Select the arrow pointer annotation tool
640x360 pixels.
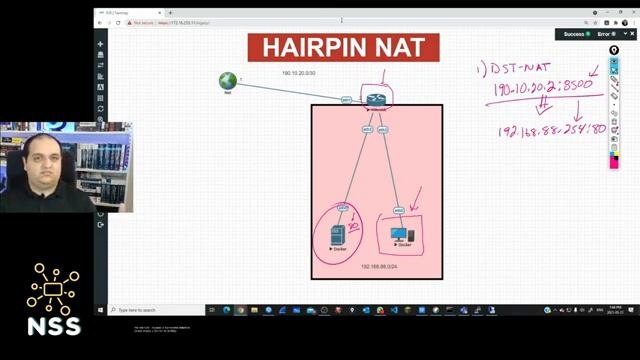click(x=614, y=70)
